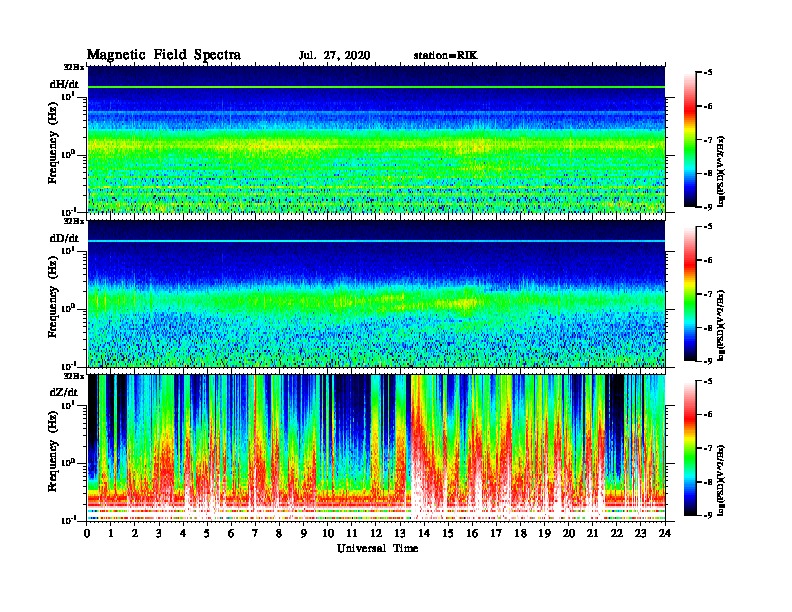Click hour "17" on the Universal Time axis
The height and width of the screenshot is (612, 792).
tap(497, 534)
